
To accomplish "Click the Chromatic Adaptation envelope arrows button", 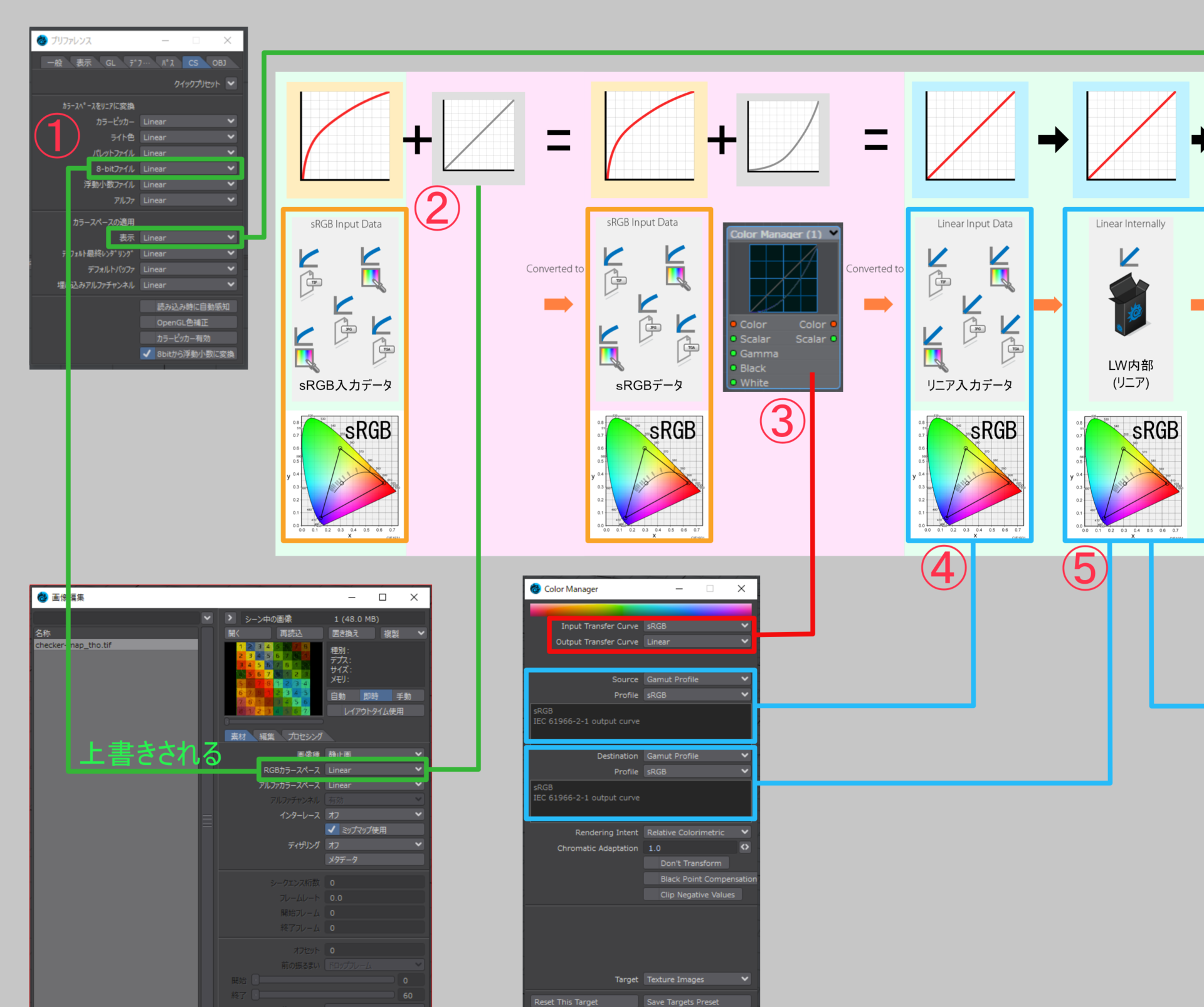I will 744,847.
